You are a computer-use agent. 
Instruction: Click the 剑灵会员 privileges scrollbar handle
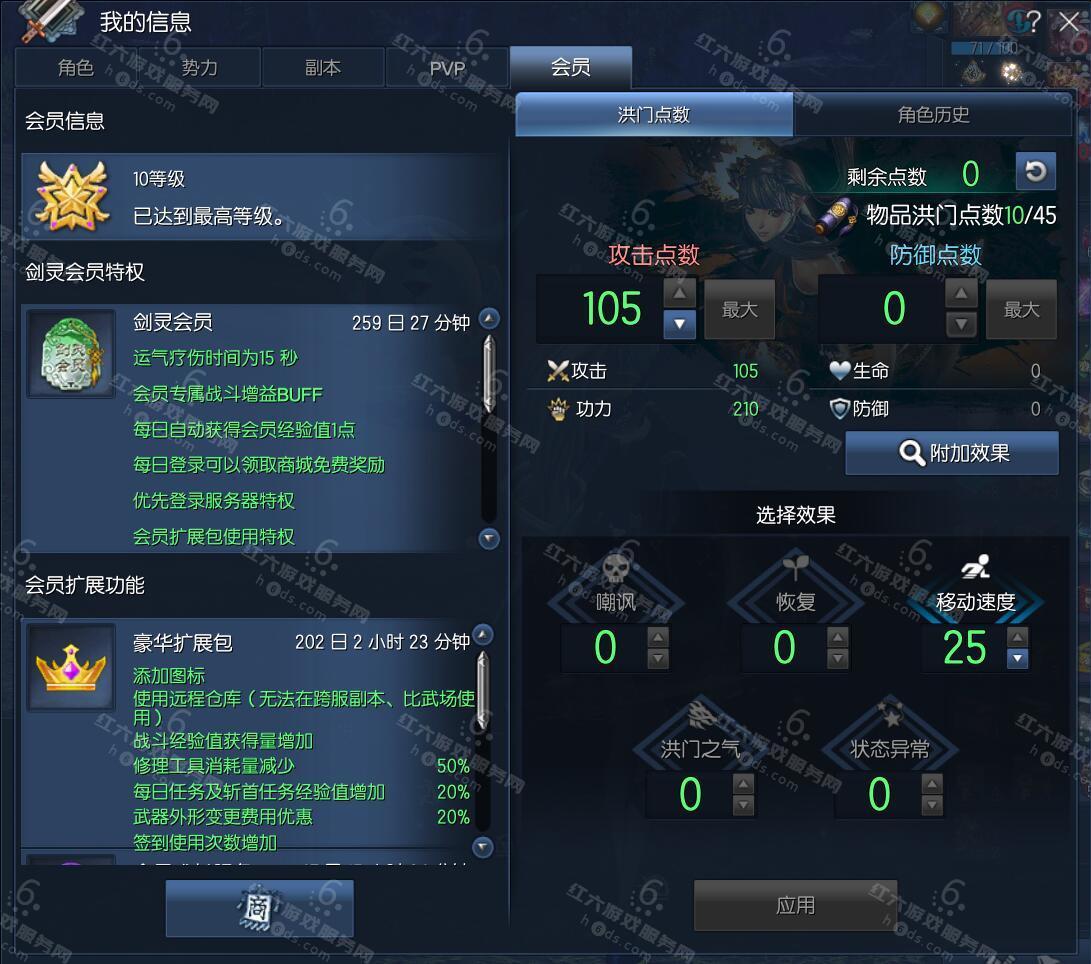tap(489, 374)
